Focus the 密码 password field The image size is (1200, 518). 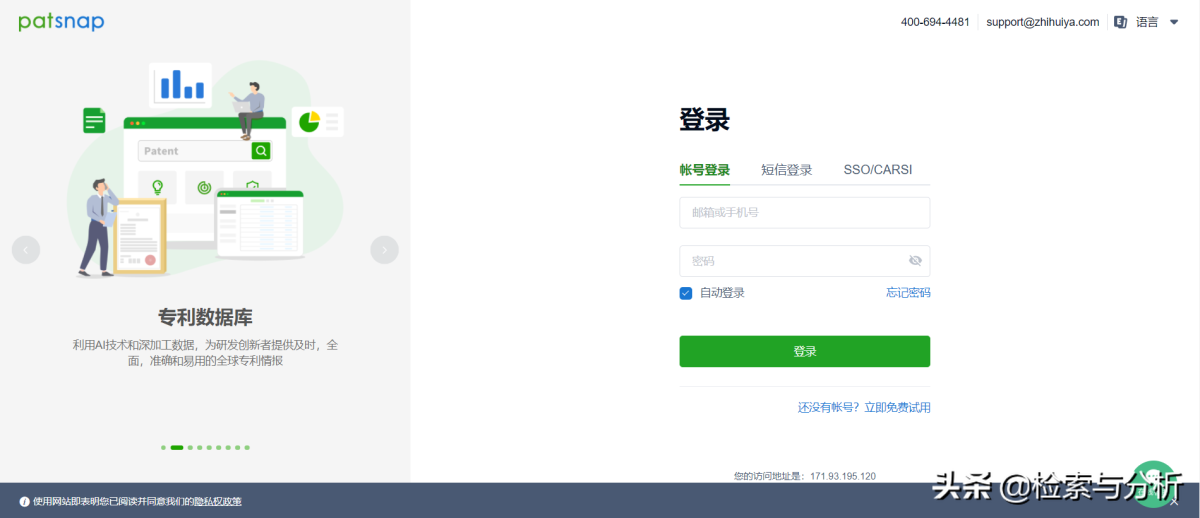click(805, 261)
